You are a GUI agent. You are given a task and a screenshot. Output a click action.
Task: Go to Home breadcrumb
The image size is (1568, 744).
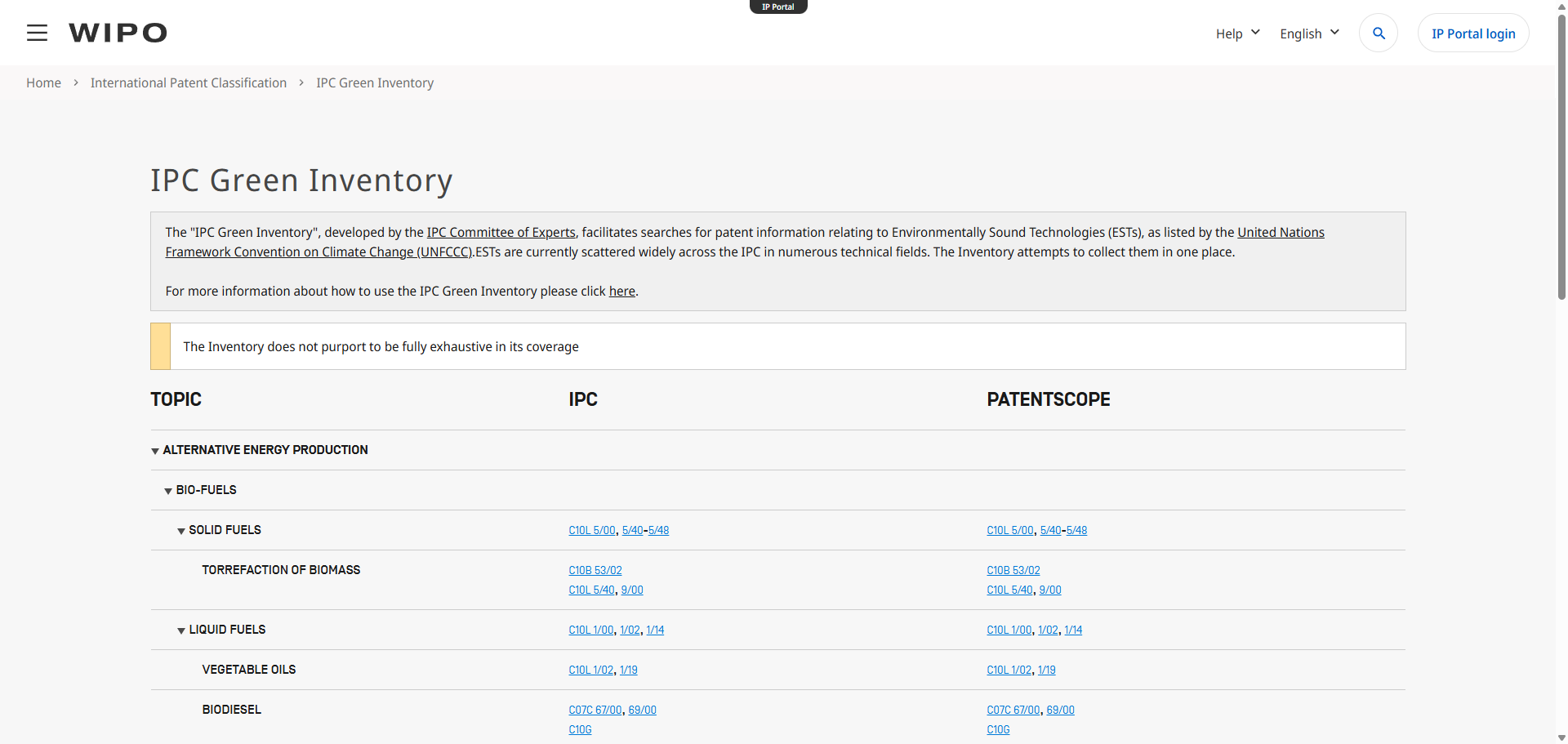pos(43,83)
